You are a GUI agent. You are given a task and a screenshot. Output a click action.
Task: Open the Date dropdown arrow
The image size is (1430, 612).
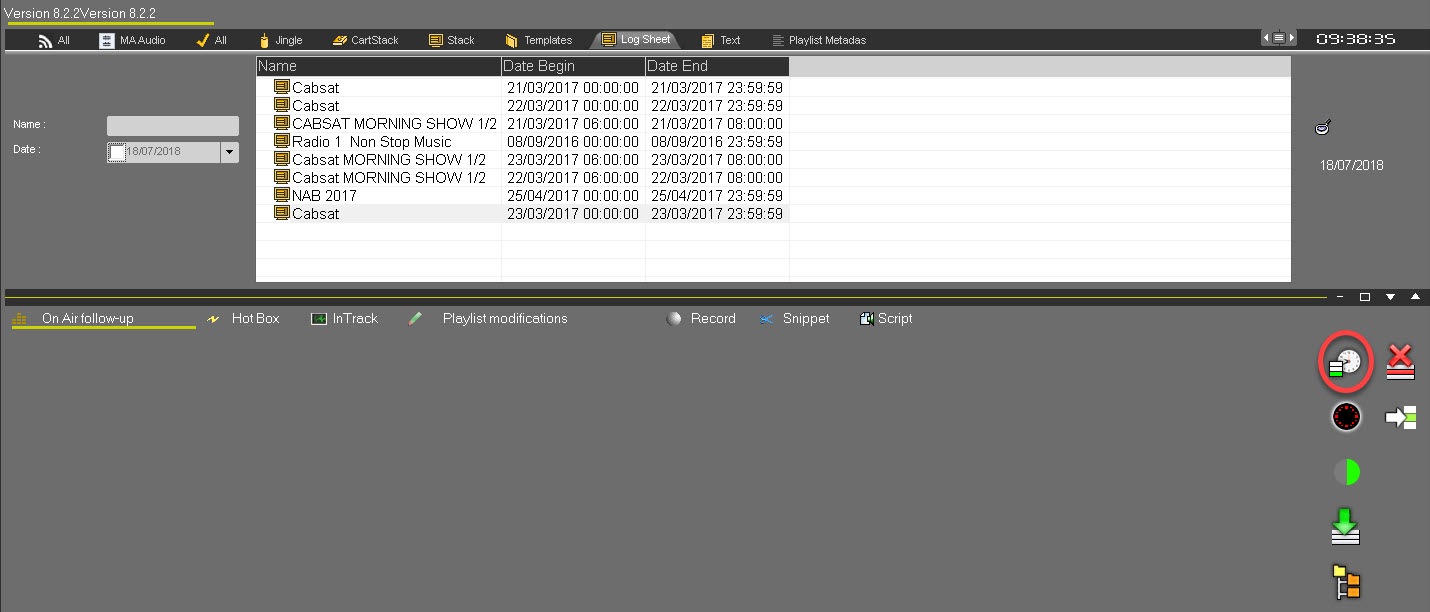coord(229,152)
